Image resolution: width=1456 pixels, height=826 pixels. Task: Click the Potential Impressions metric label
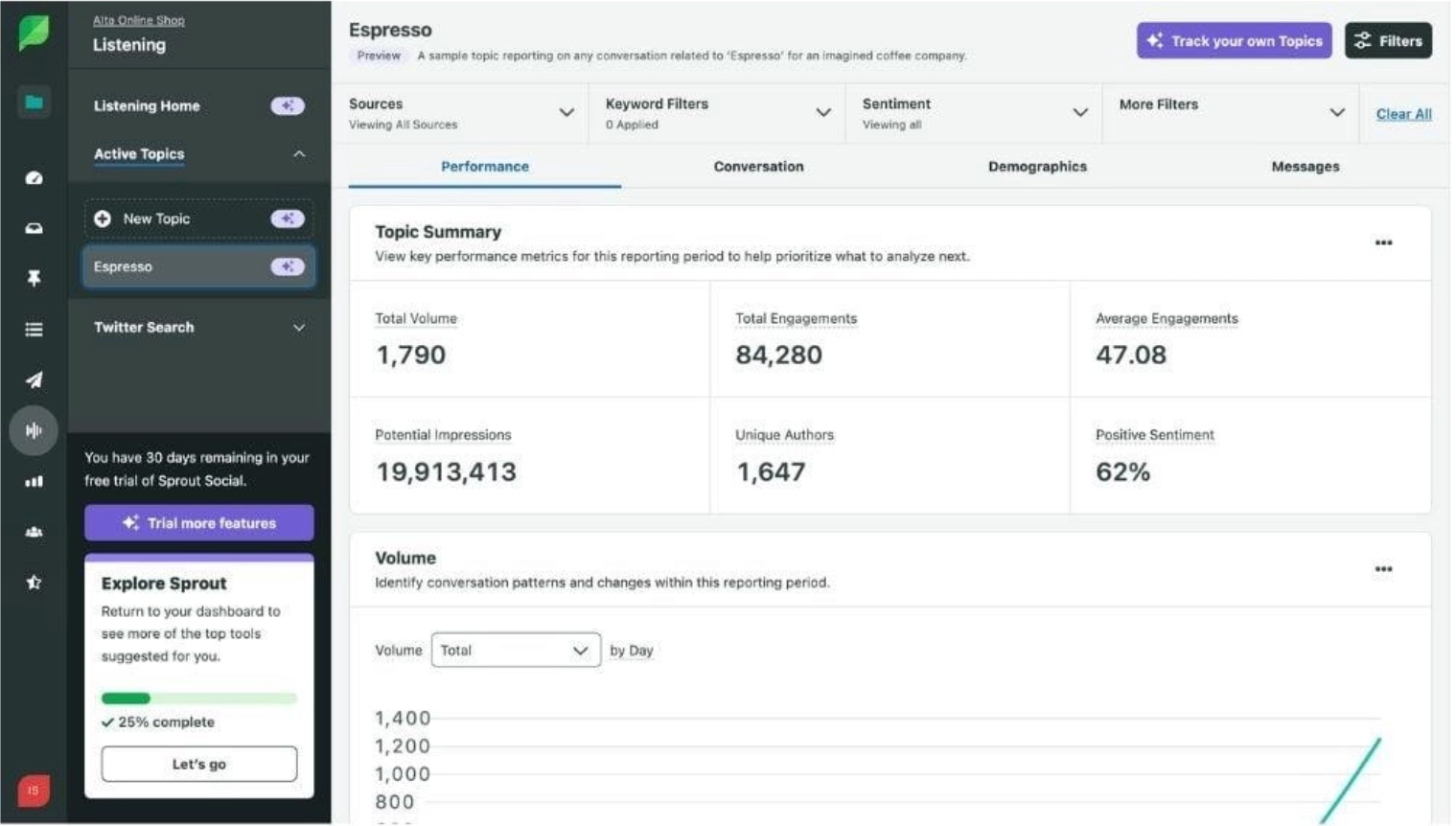444,436
